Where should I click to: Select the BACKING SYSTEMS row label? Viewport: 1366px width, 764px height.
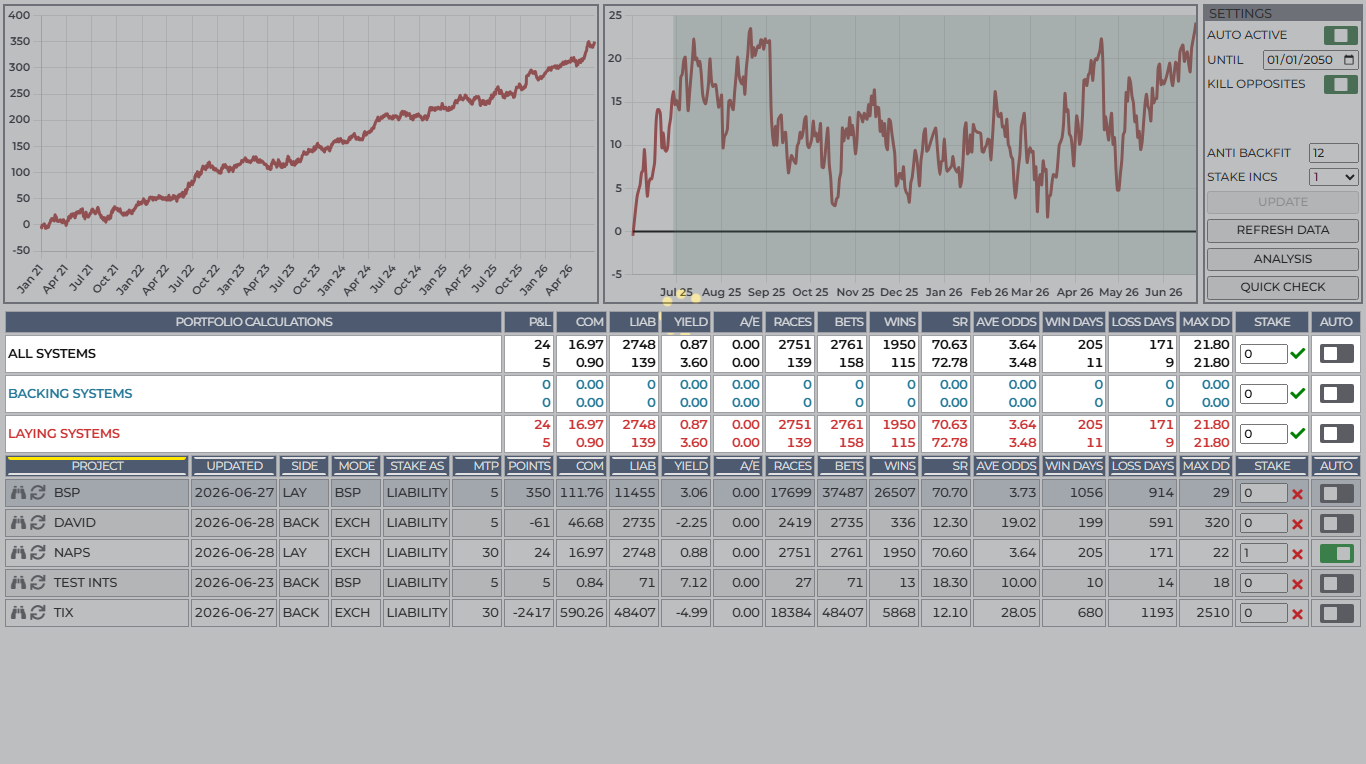coord(70,394)
